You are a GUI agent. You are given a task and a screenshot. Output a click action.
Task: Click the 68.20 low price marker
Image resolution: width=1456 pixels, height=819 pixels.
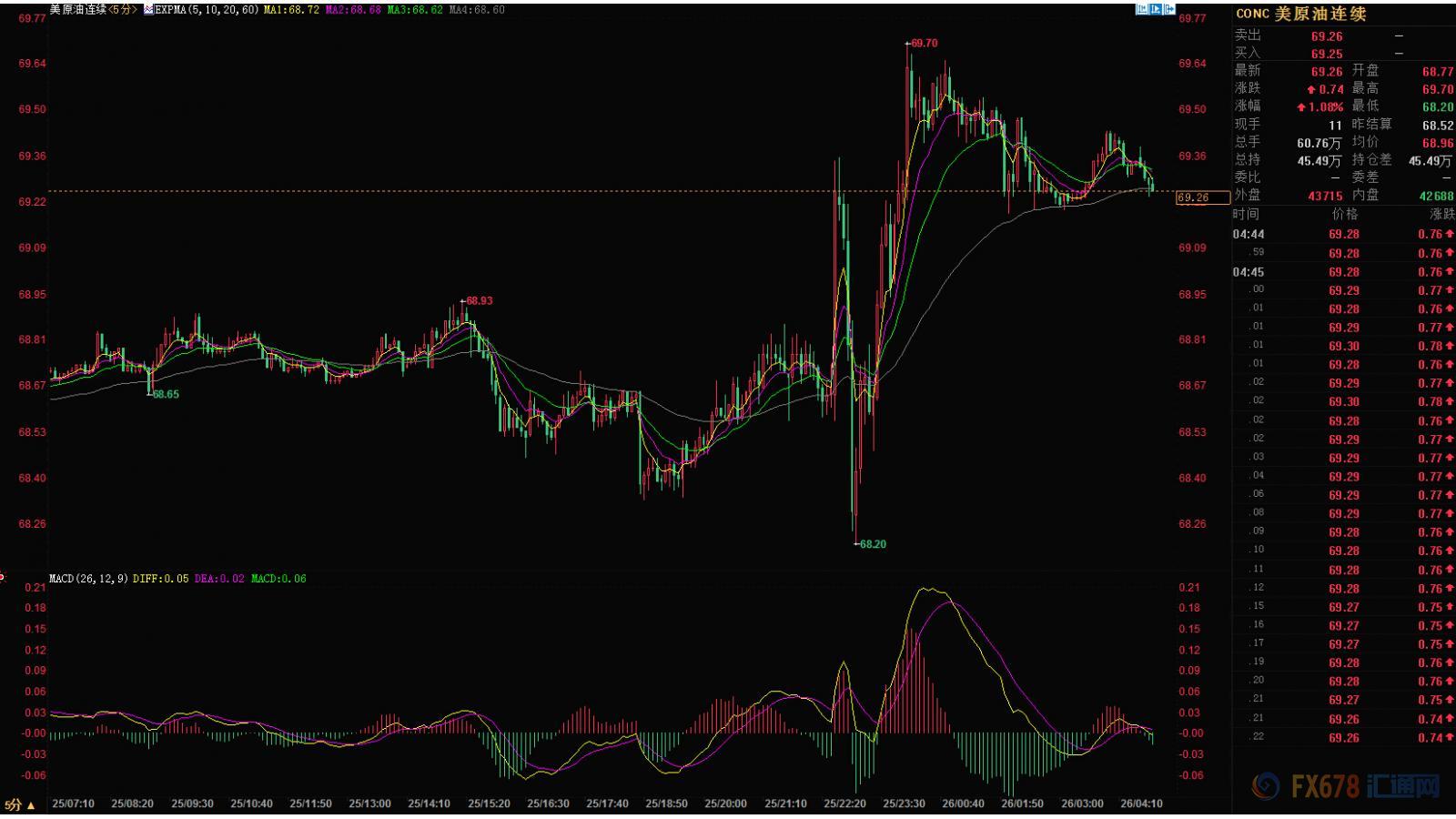pos(872,544)
